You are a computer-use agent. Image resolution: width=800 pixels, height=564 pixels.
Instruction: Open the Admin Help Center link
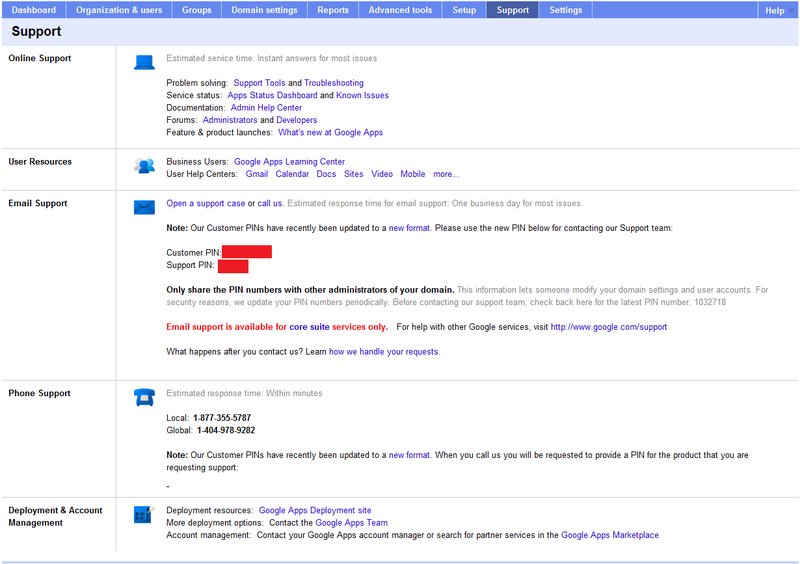(x=266, y=108)
